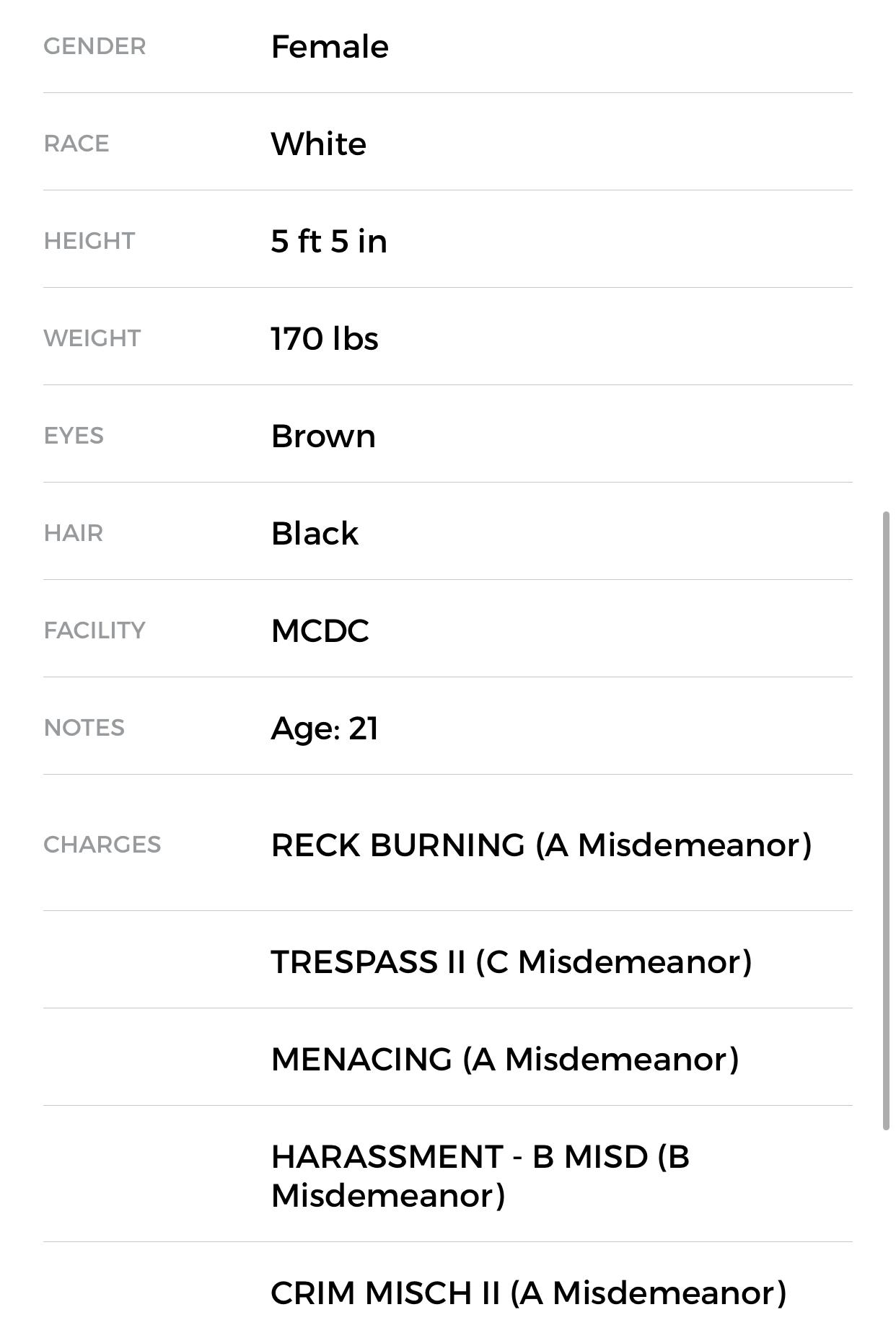
Task: Click the HEIGHT field label
Action: click(x=89, y=241)
